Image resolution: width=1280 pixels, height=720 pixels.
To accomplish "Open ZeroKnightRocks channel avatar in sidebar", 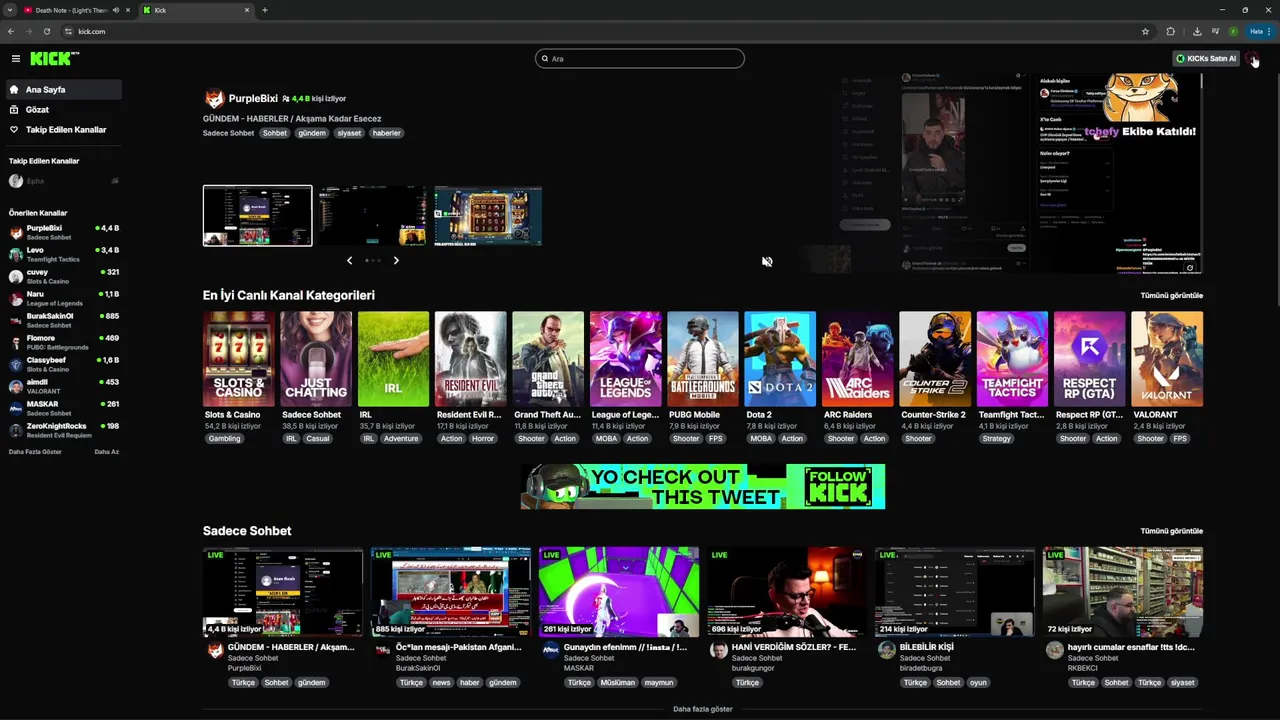I will tap(16, 431).
